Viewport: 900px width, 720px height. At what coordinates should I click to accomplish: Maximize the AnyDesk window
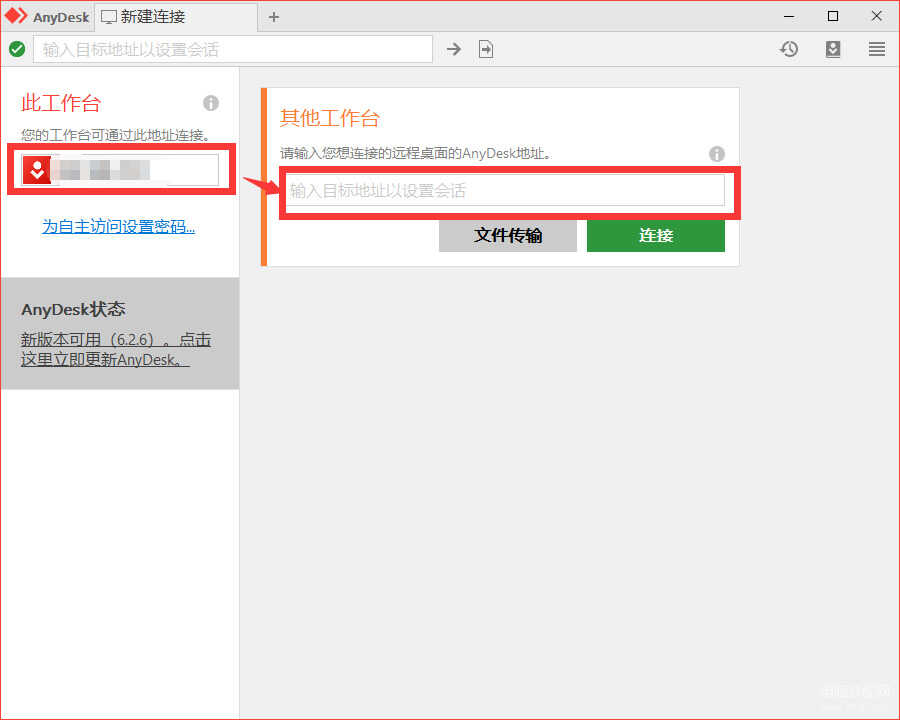click(833, 17)
